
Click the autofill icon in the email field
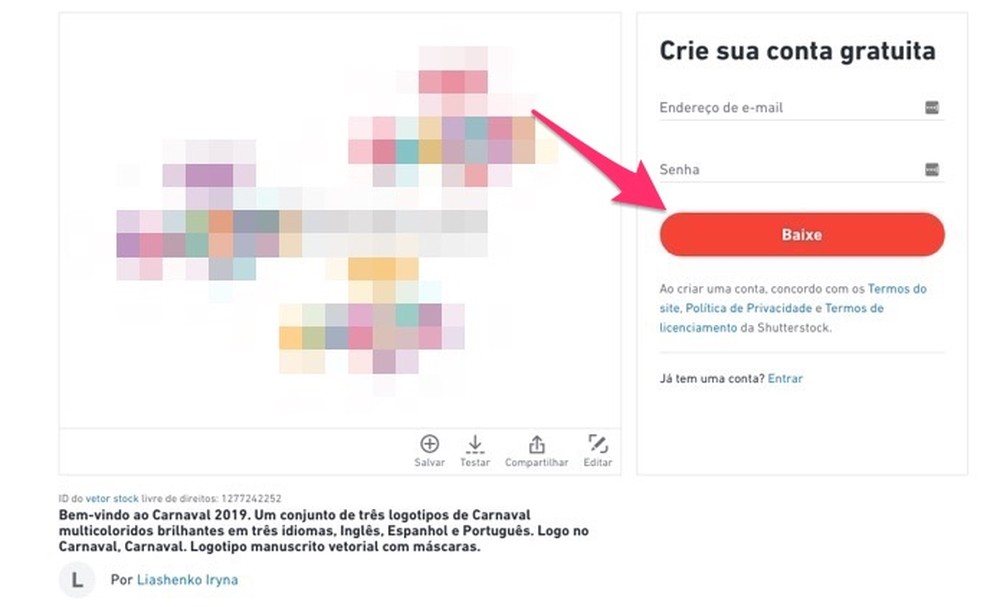click(933, 107)
